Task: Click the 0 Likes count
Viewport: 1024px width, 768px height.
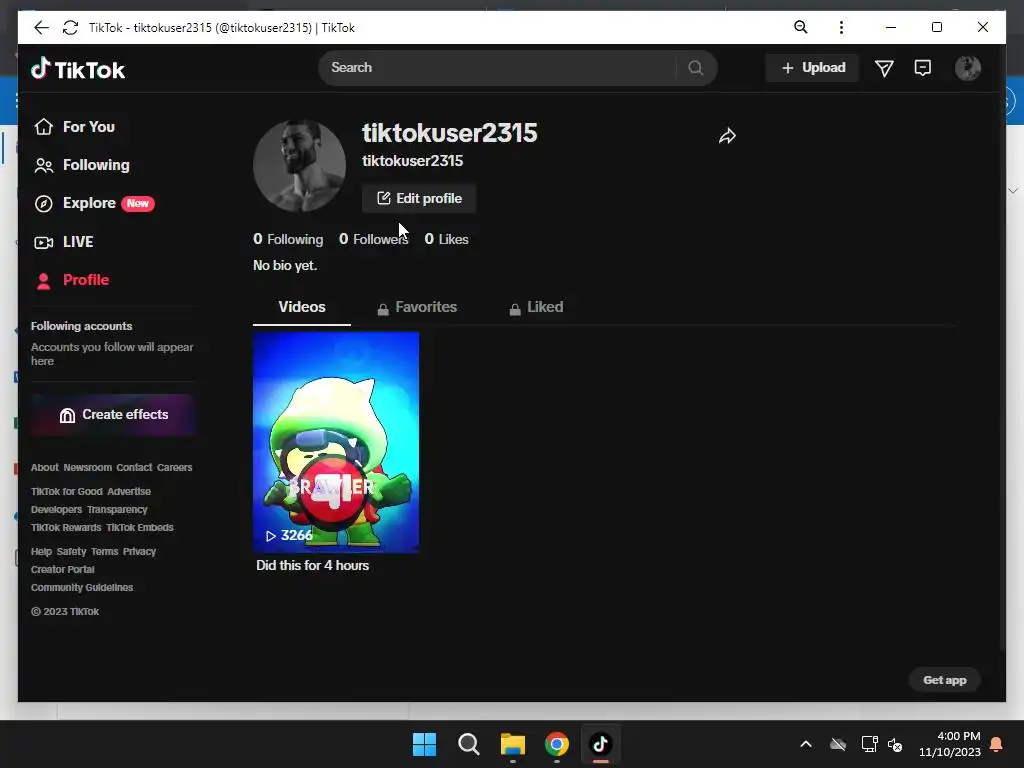Action: 446,239
